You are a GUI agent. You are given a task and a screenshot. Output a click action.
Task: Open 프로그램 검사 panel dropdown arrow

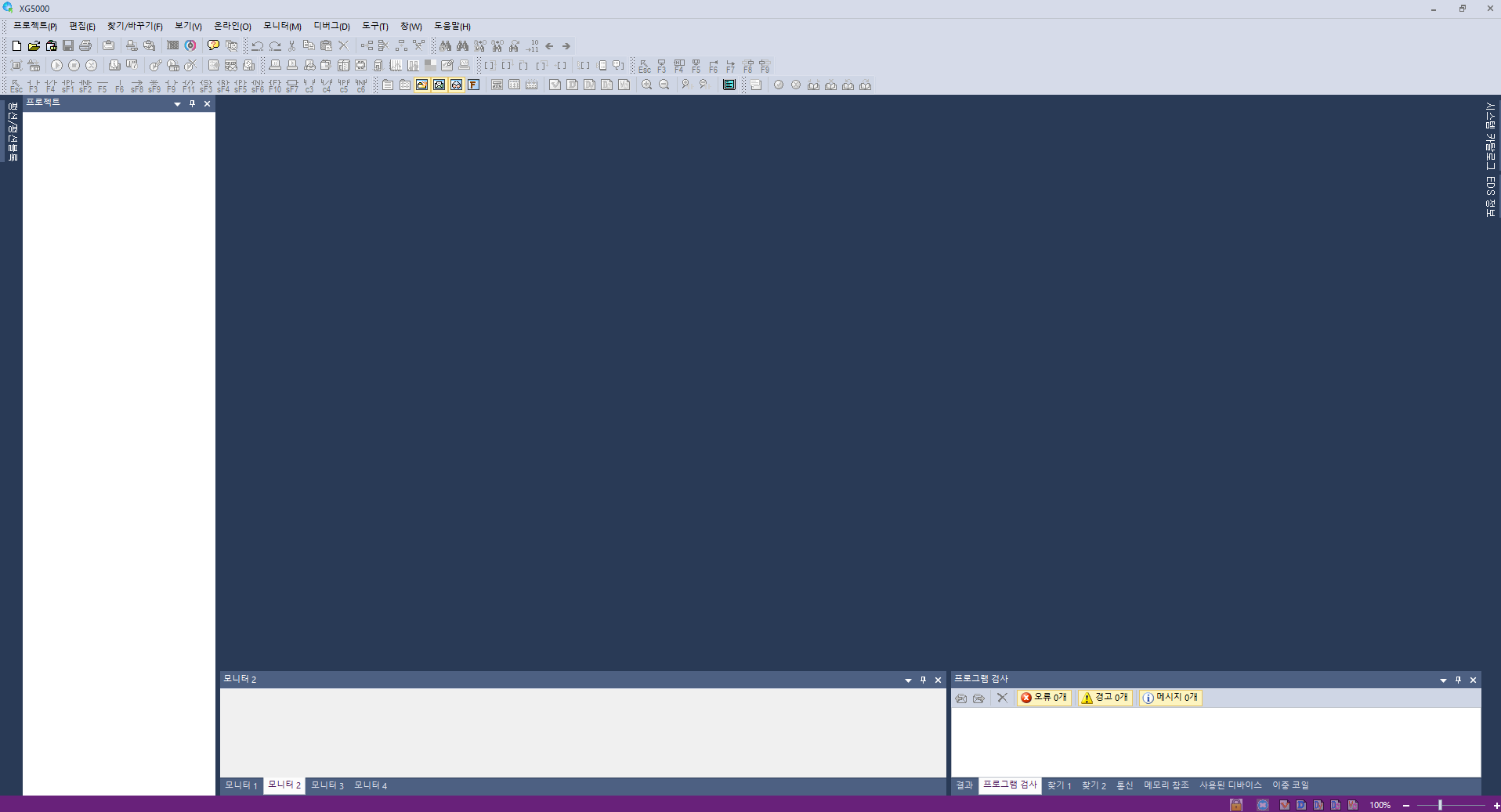click(1443, 680)
